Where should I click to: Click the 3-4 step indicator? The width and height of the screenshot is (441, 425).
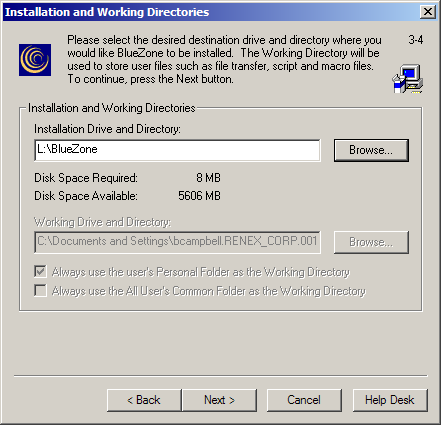416,40
